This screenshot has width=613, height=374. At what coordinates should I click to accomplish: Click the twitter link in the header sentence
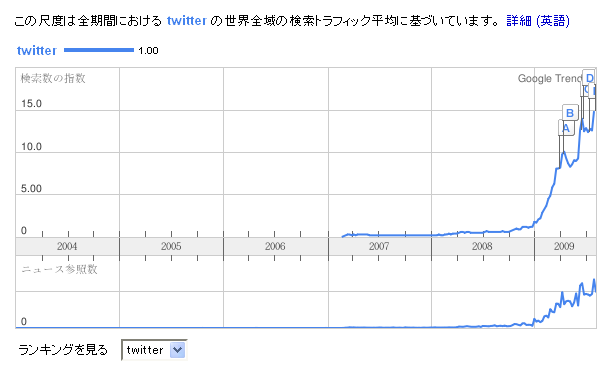pyautogui.click(x=186, y=21)
